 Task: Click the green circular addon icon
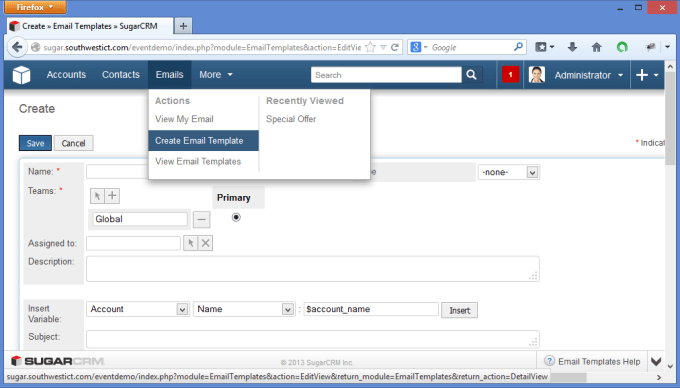(x=622, y=47)
